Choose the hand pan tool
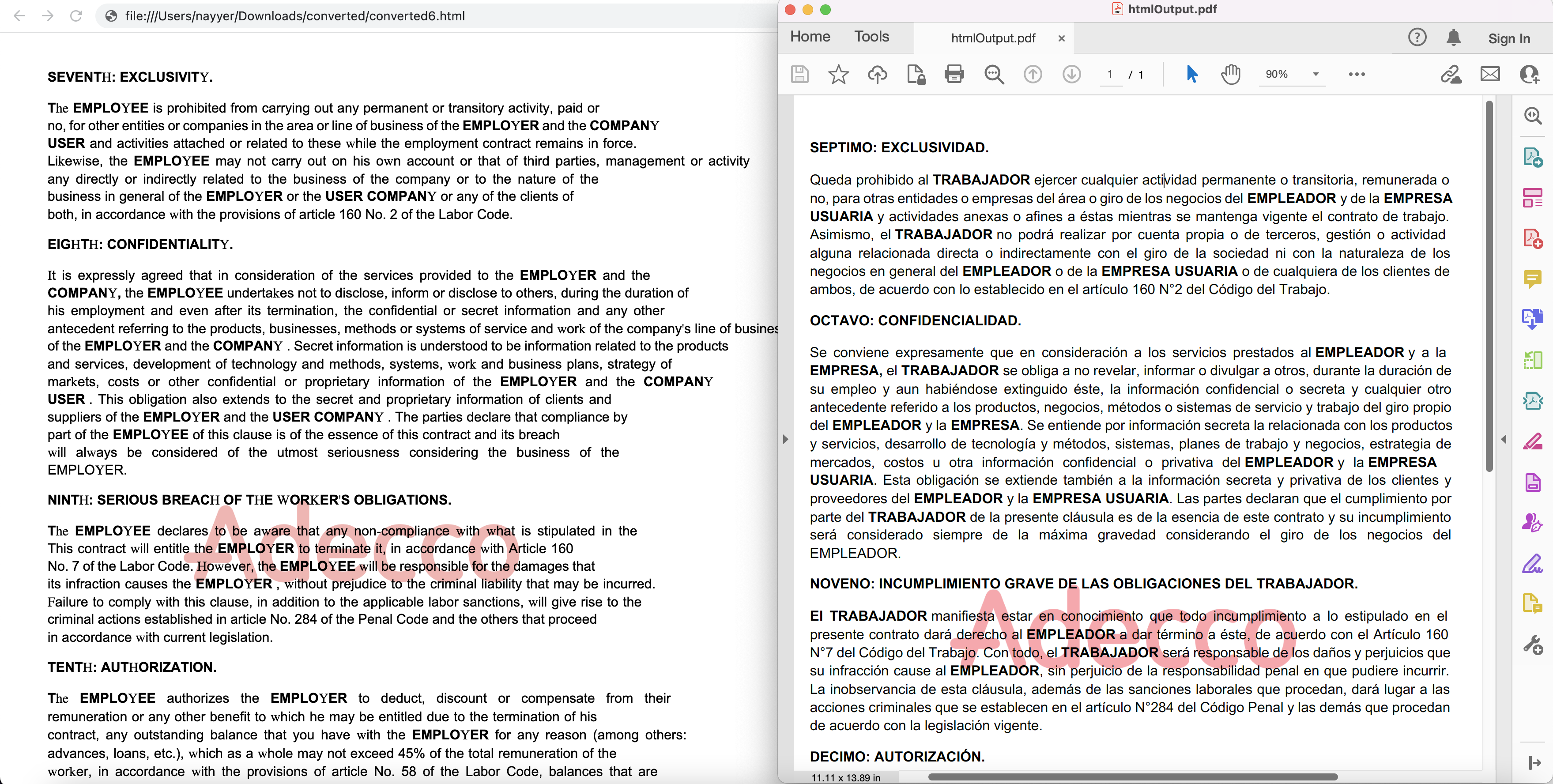 pos(1230,74)
